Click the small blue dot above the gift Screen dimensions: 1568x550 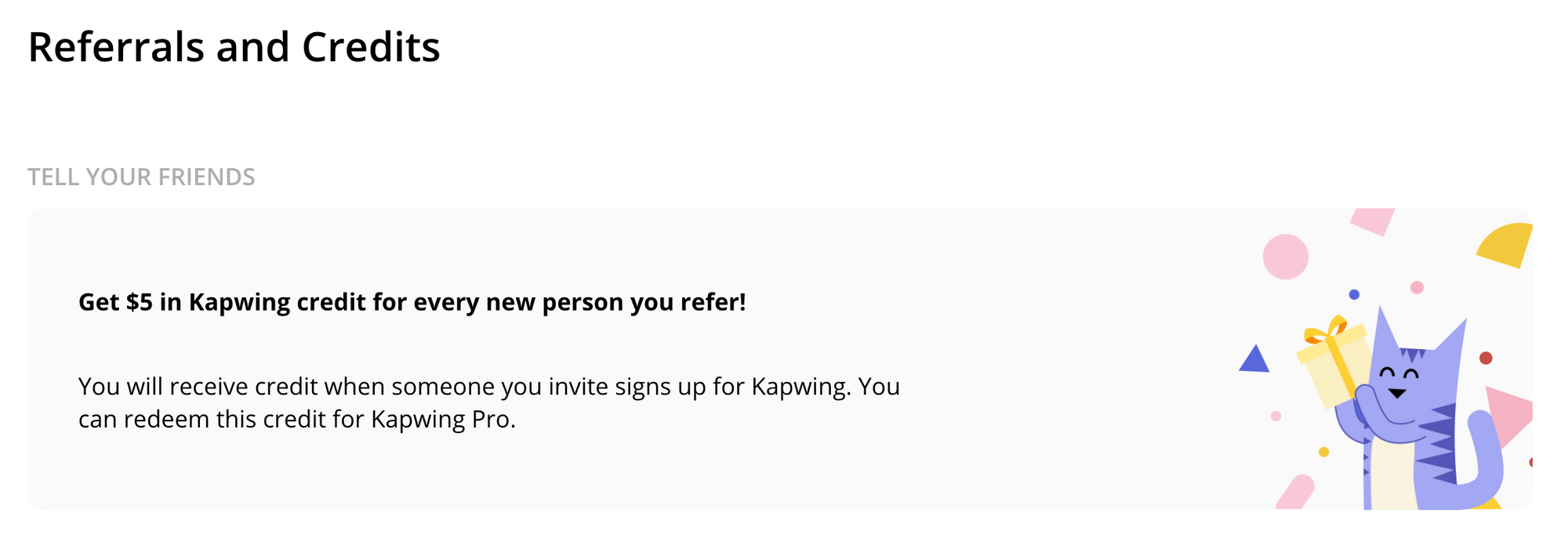tap(1354, 294)
